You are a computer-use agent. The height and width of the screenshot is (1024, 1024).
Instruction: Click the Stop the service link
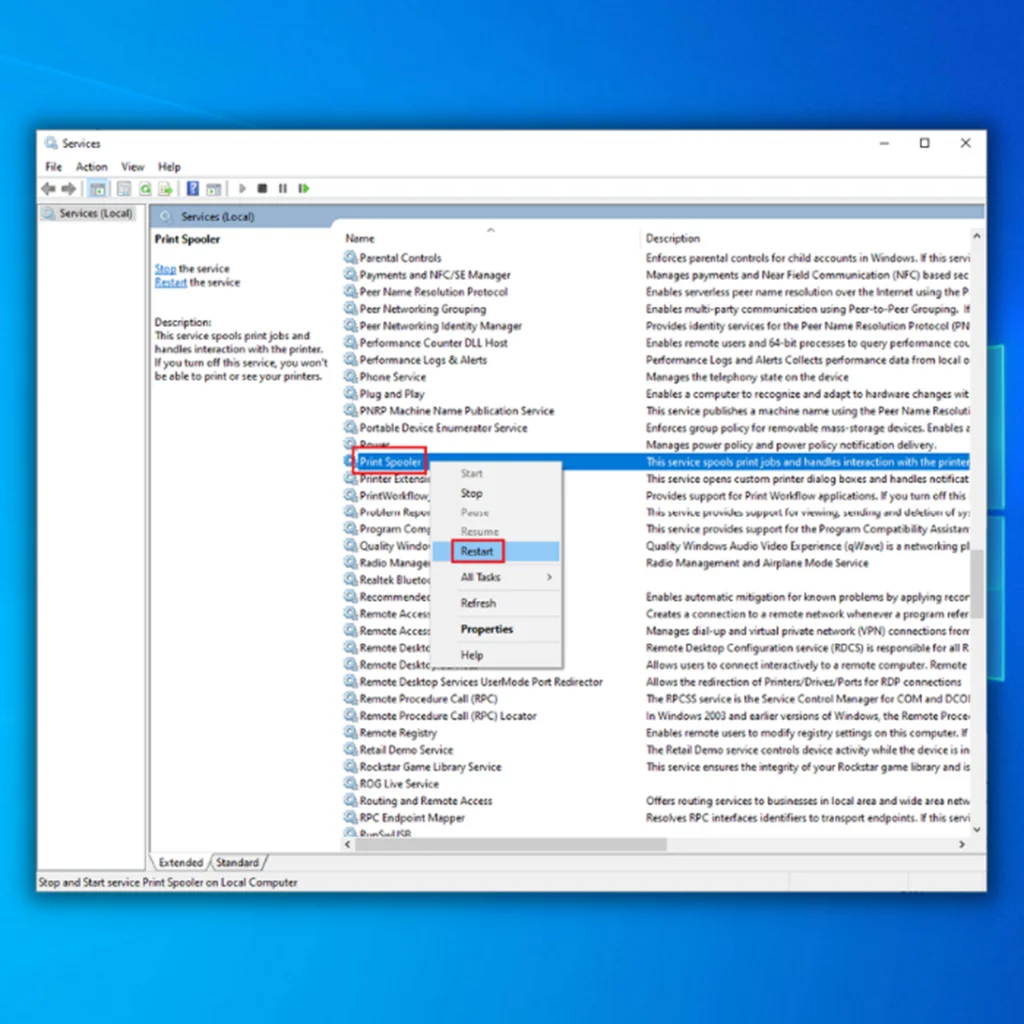point(164,268)
